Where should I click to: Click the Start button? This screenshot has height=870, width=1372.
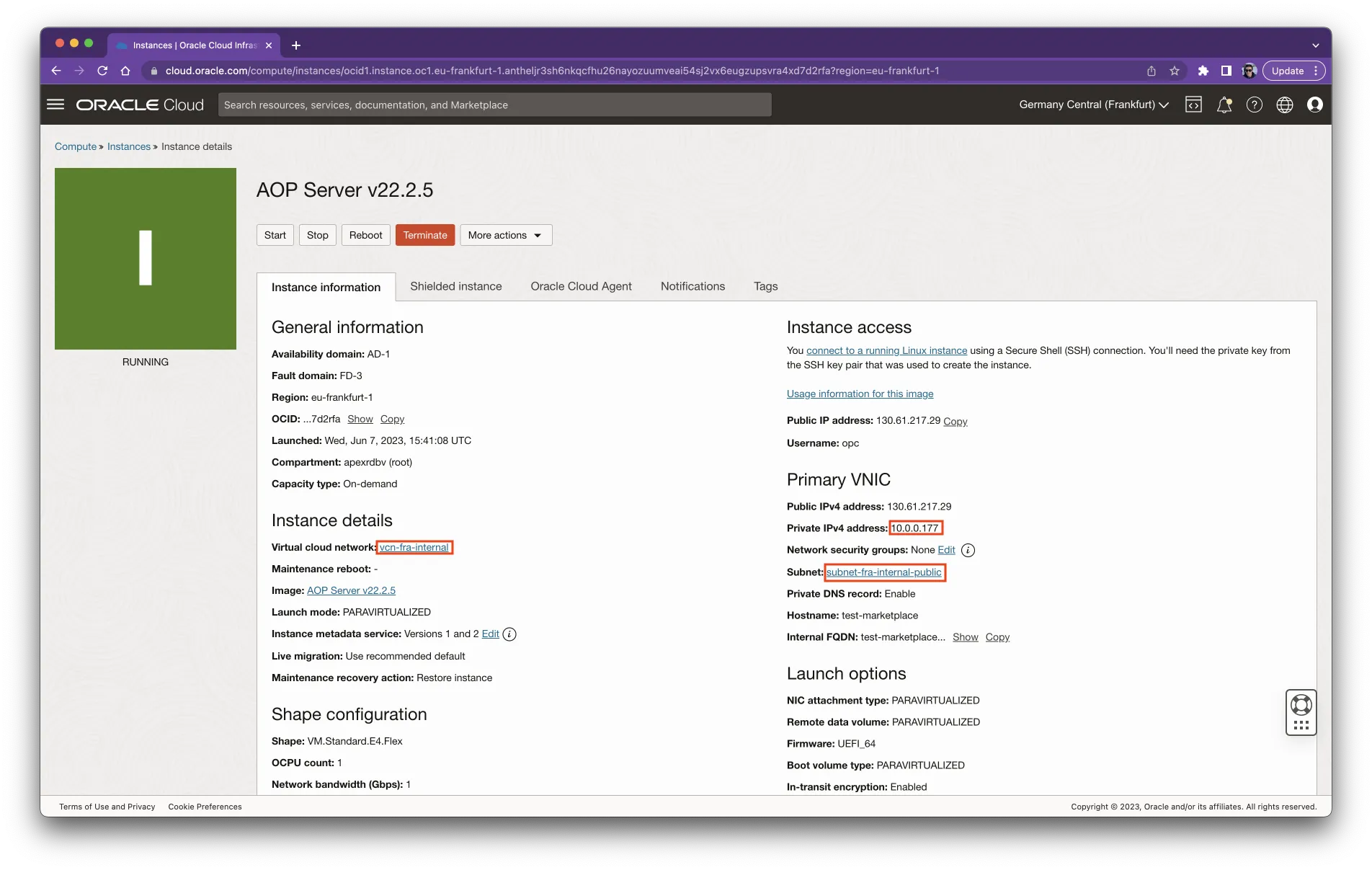pos(275,235)
